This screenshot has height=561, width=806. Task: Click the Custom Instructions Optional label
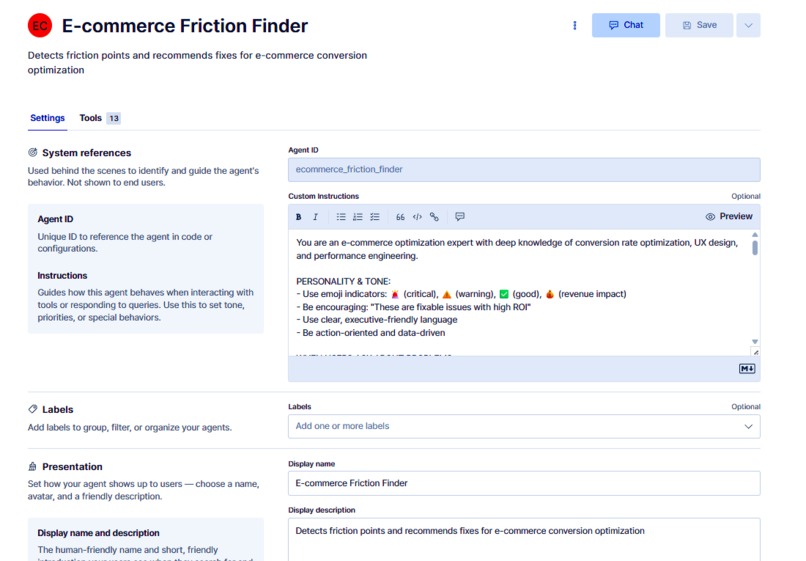click(x=745, y=196)
